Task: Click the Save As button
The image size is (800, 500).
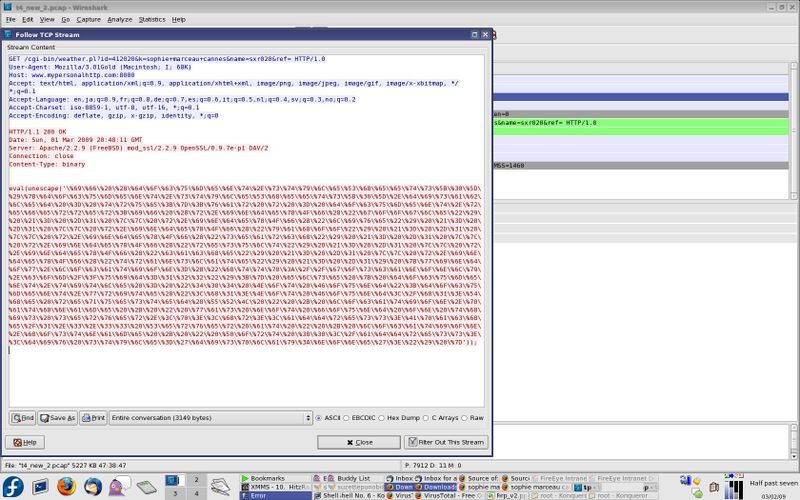Action: coord(58,418)
